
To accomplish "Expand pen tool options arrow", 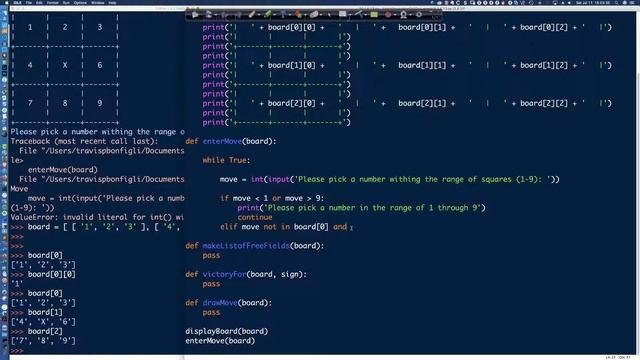I will coord(260,15).
